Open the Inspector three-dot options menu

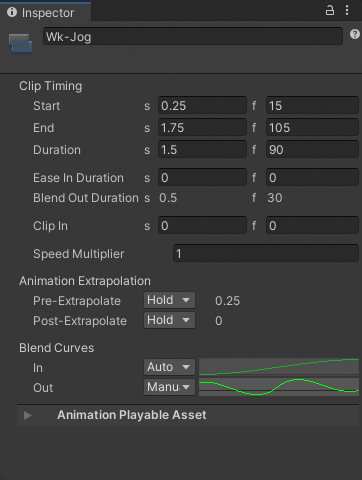coord(347,10)
